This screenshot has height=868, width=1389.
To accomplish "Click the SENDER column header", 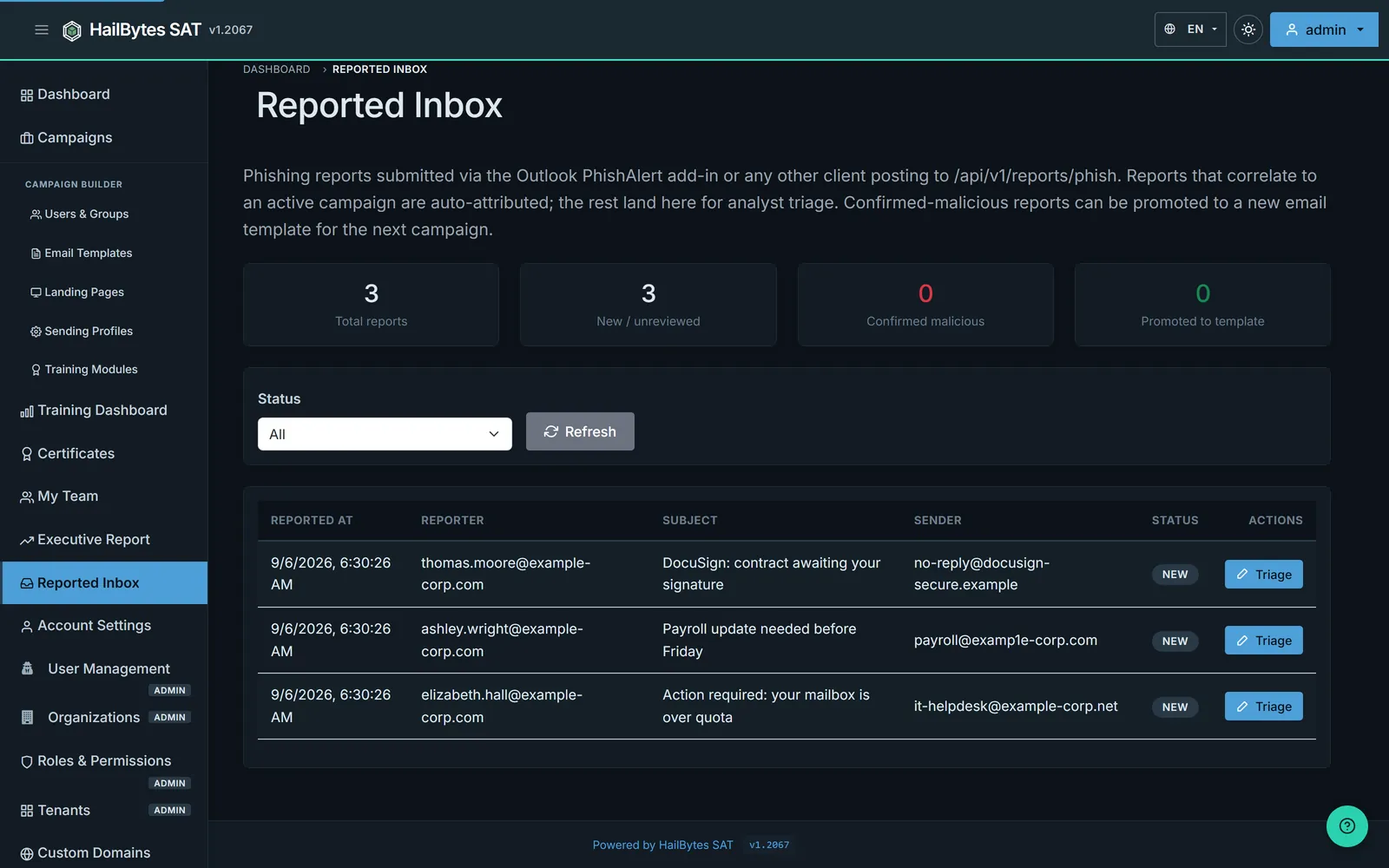I will pyautogui.click(x=938, y=521).
